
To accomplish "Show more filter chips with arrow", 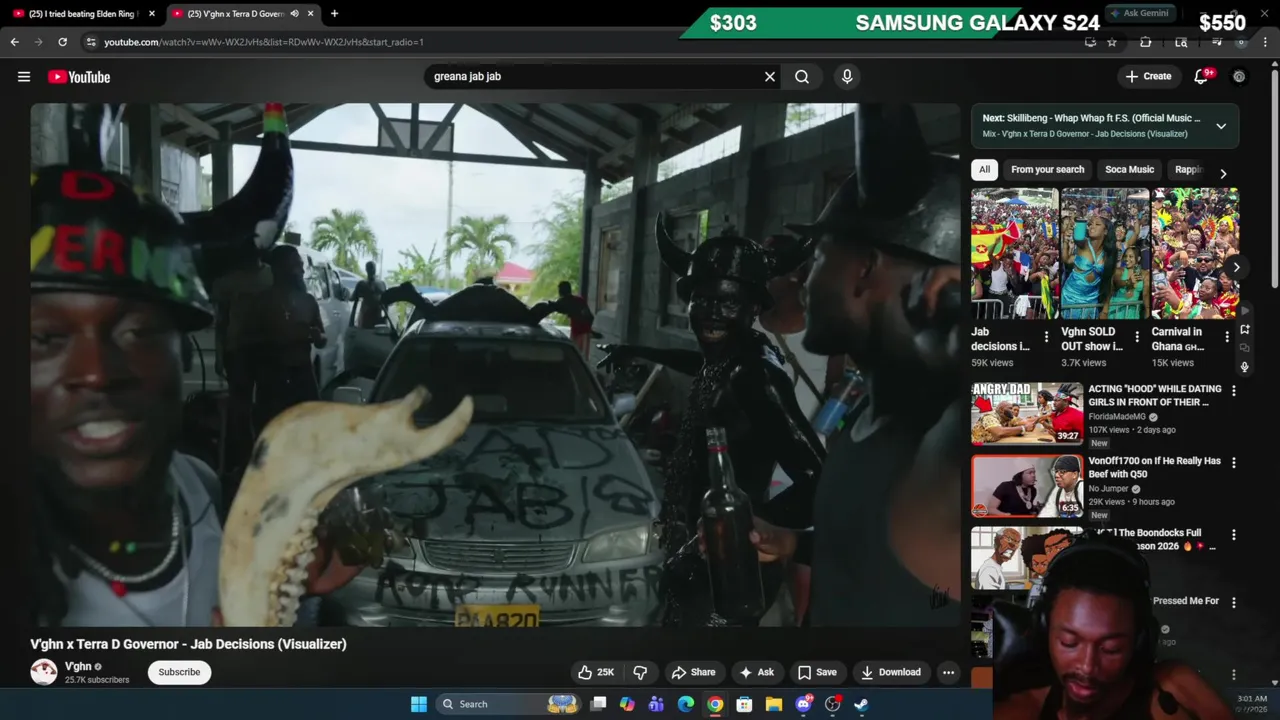I will click(1223, 173).
